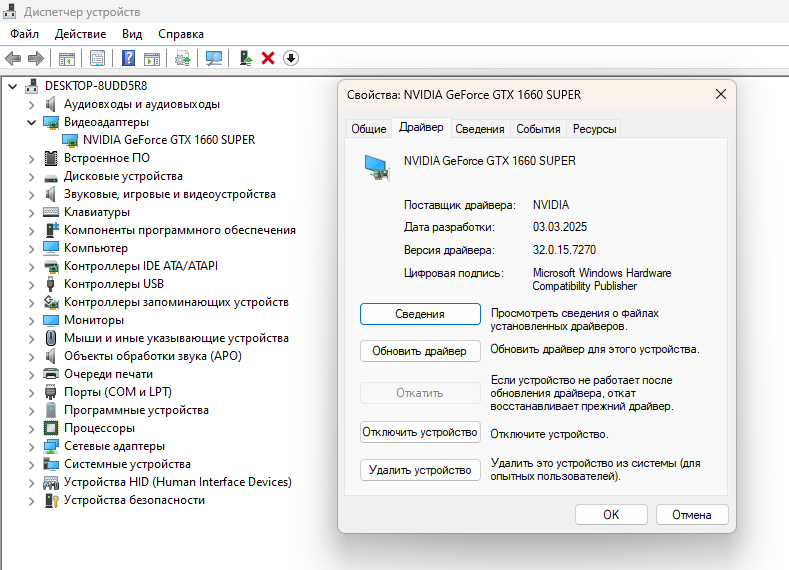
Task: Expand the Аудиовходы и аудиовыходы node
Action: coord(32,105)
